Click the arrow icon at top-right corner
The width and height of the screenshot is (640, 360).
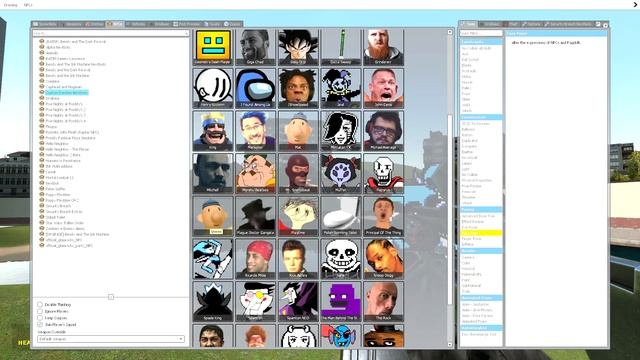[636, 4]
